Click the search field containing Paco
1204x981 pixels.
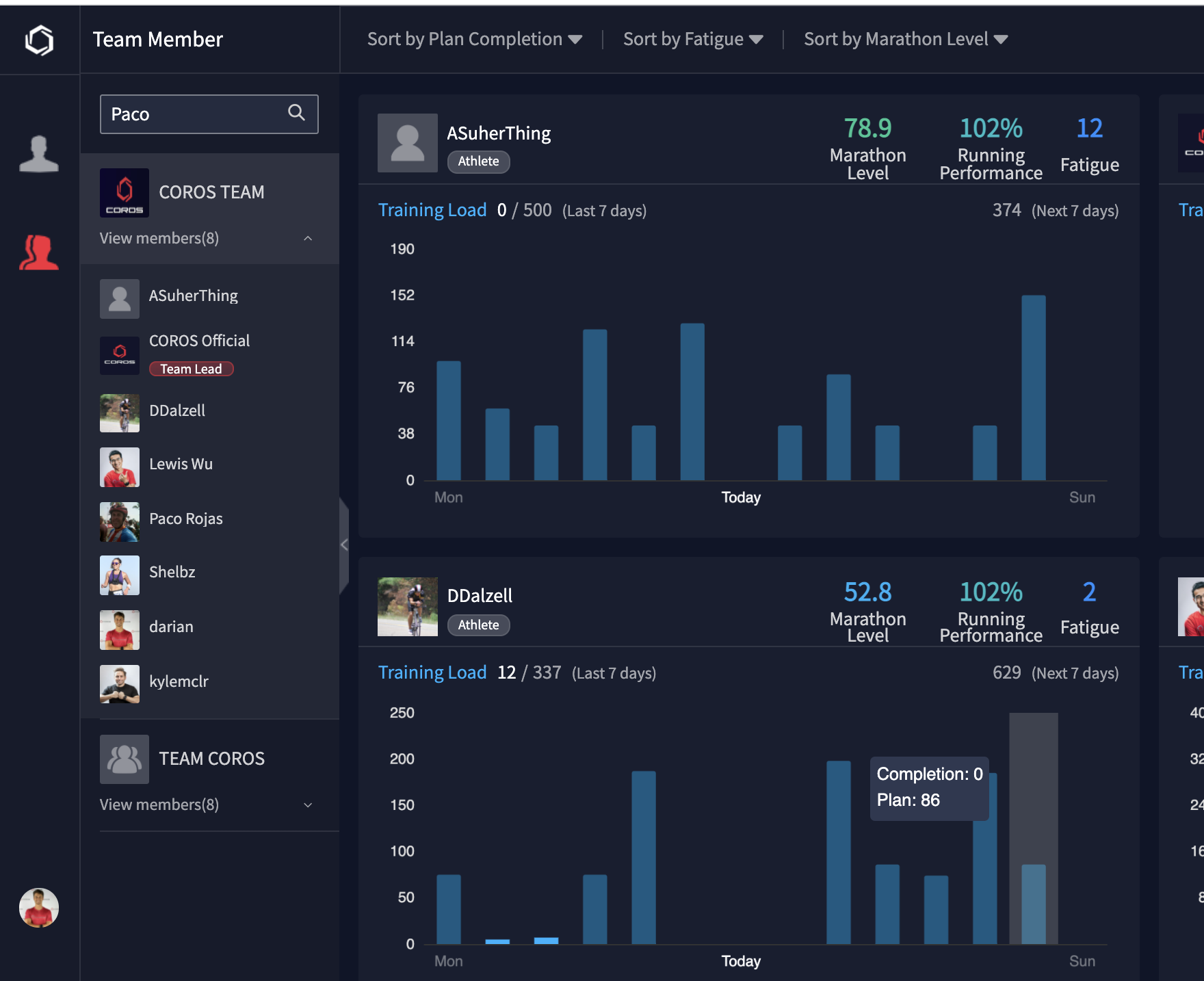(195, 114)
